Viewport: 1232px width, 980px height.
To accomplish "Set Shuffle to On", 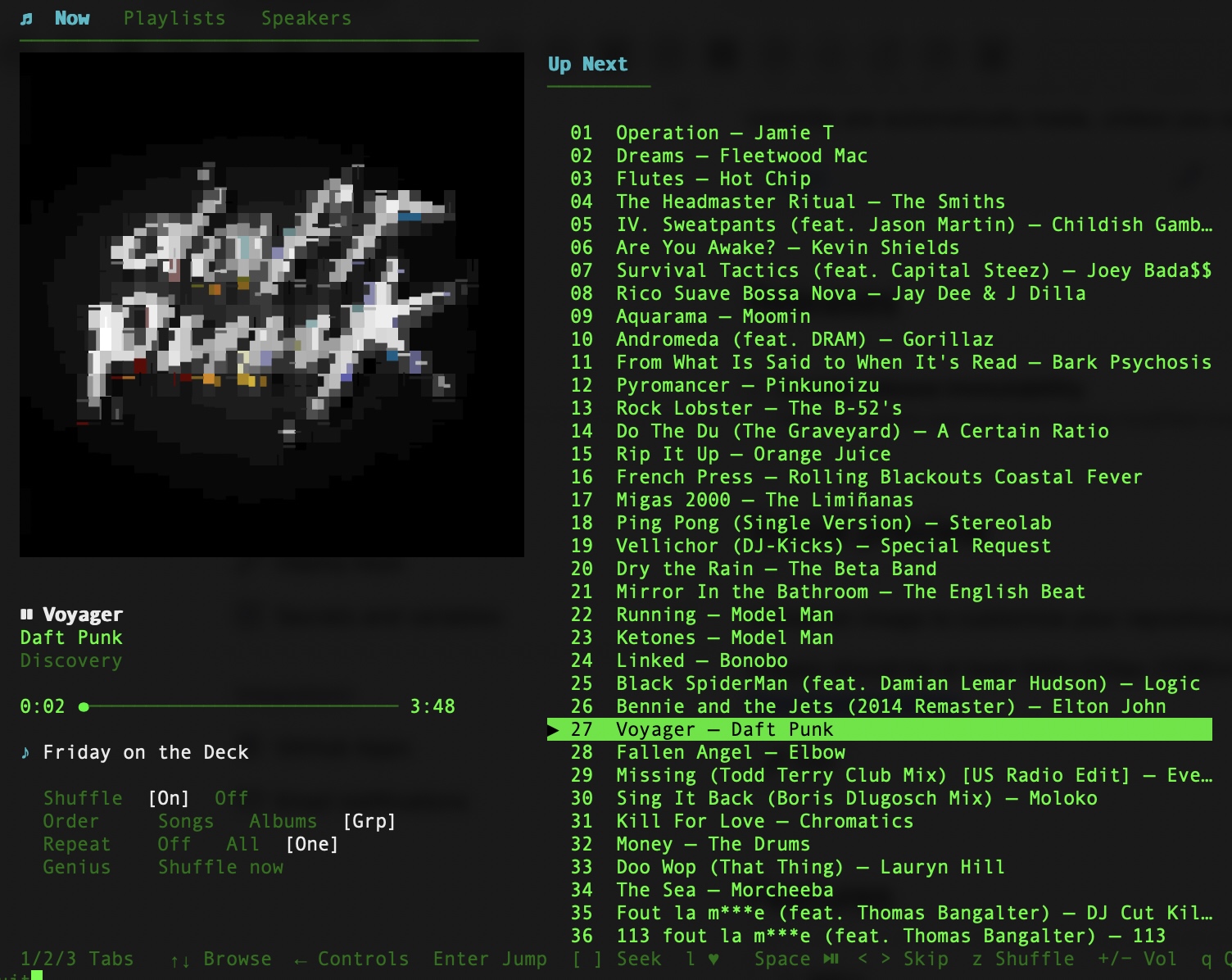I will (169, 798).
